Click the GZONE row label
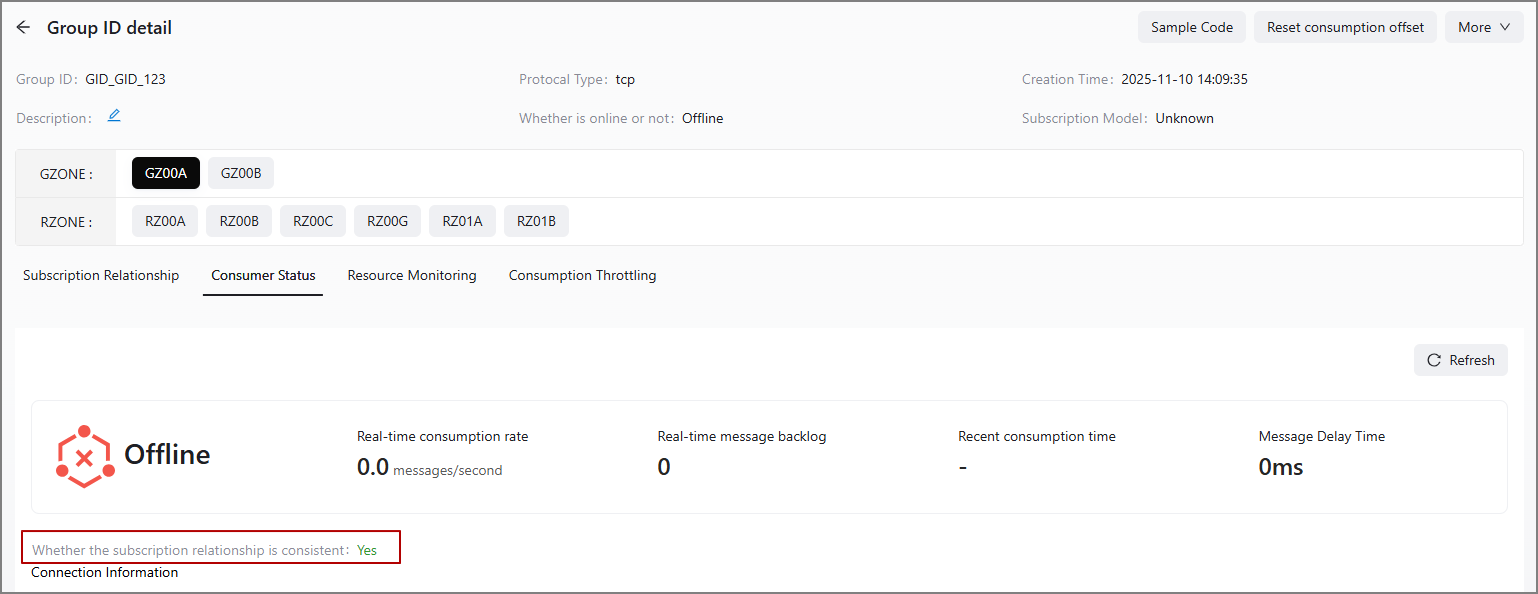Viewport: 1538px width, 594px height. [x=66, y=174]
